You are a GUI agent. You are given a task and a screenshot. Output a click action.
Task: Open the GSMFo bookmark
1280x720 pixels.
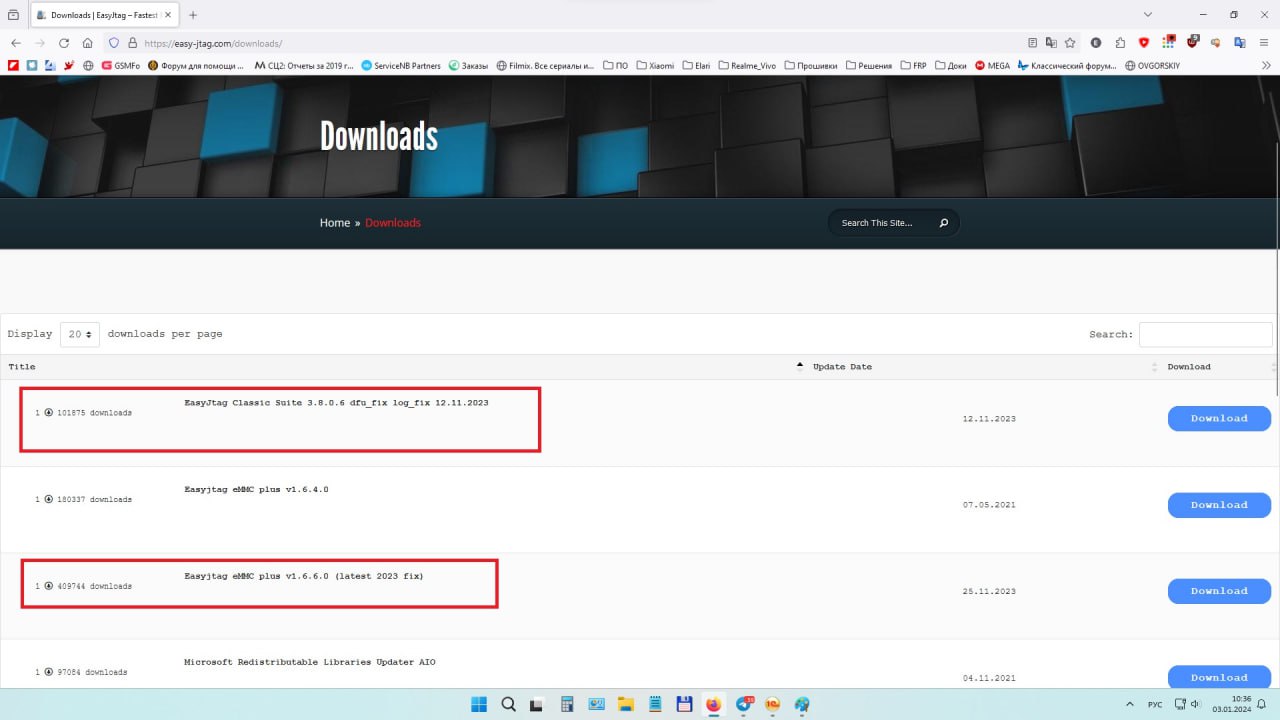(120, 65)
